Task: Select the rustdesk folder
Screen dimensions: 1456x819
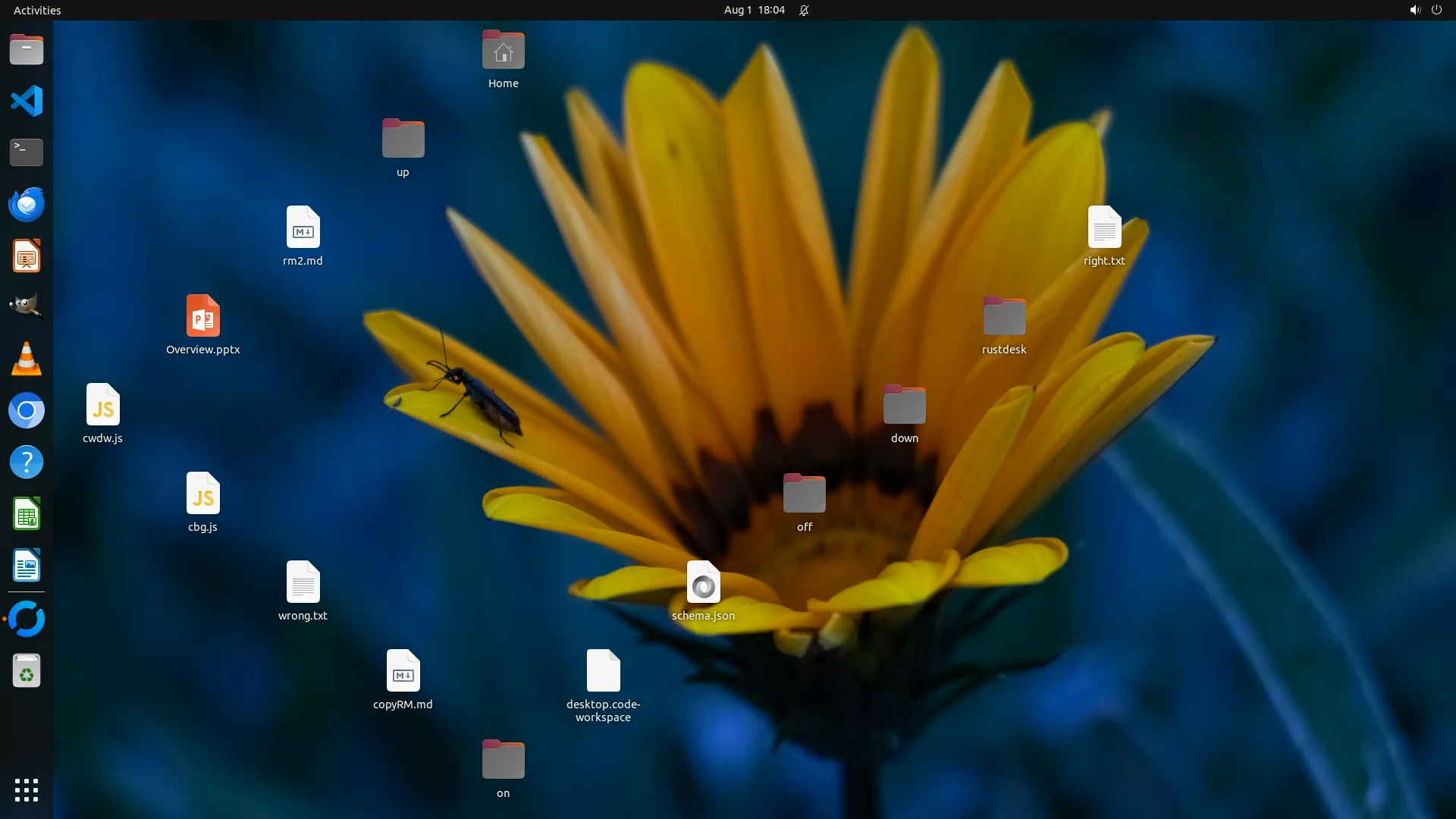Action: point(1004,317)
